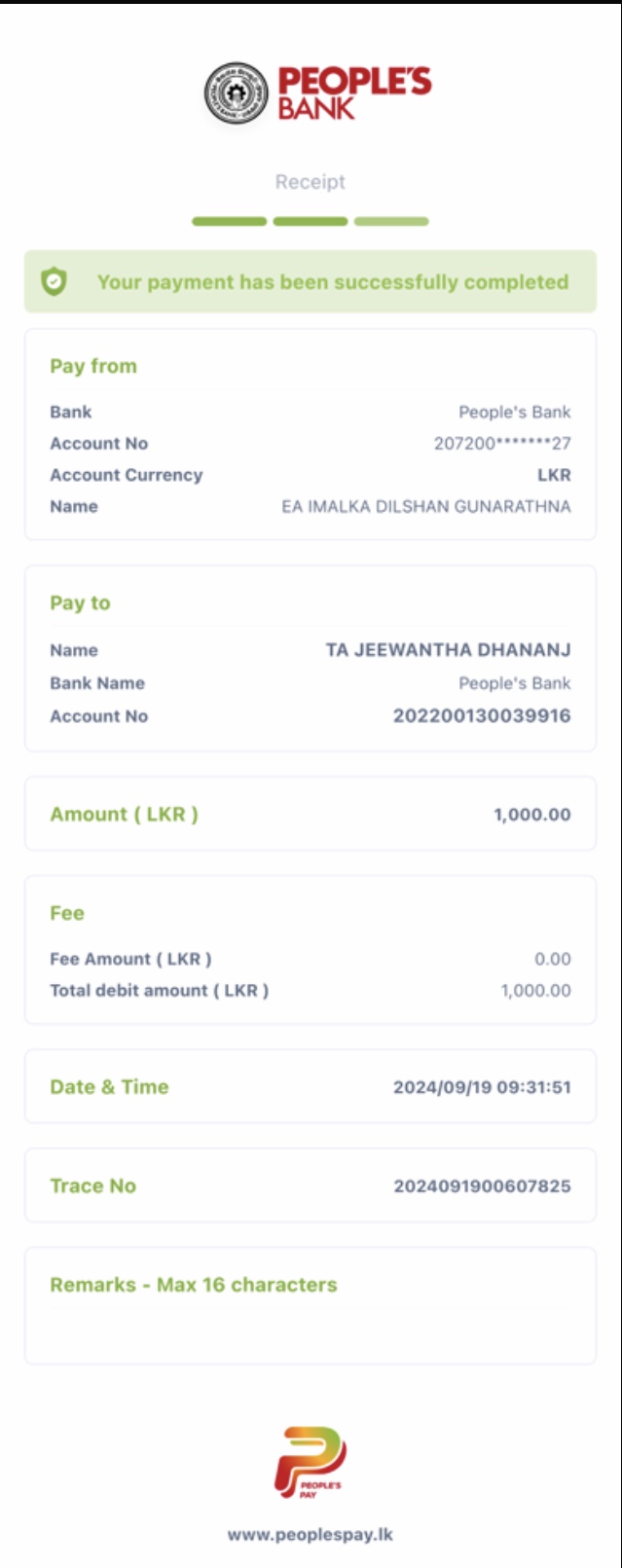This screenshot has width=622, height=1568.
Task: Click the red PEOPLE'S BANK wordmark
Action: click(x=354, y=93)
